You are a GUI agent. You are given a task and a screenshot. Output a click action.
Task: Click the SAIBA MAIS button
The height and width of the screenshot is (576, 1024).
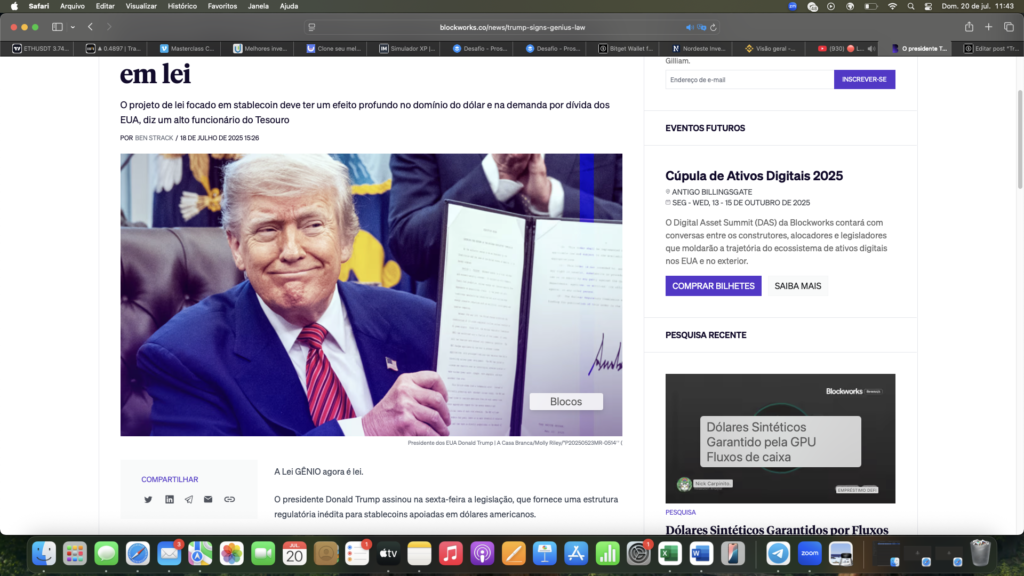coord(797,286)
